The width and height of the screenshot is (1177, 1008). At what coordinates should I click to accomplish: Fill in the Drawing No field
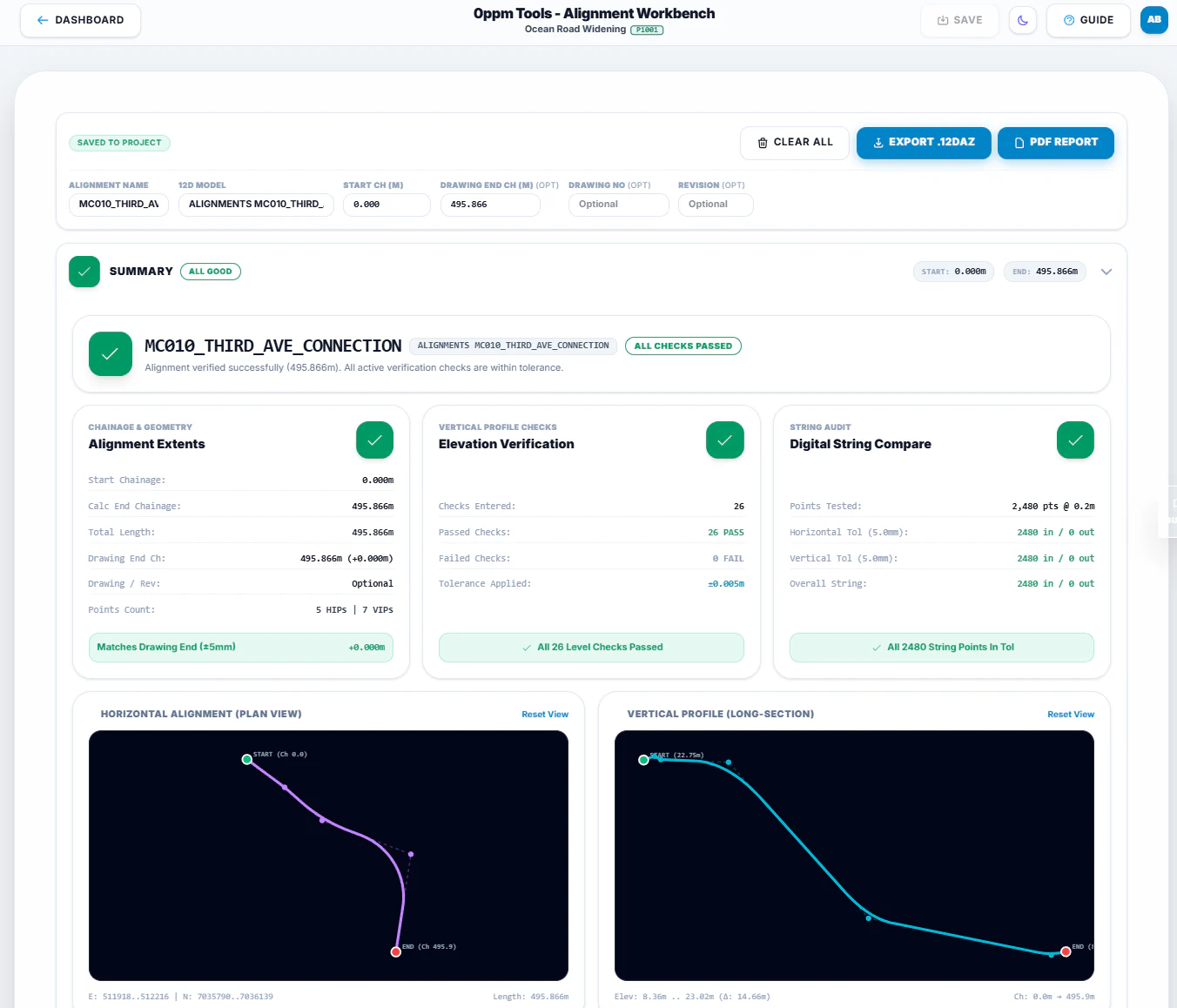coord(619,205)
